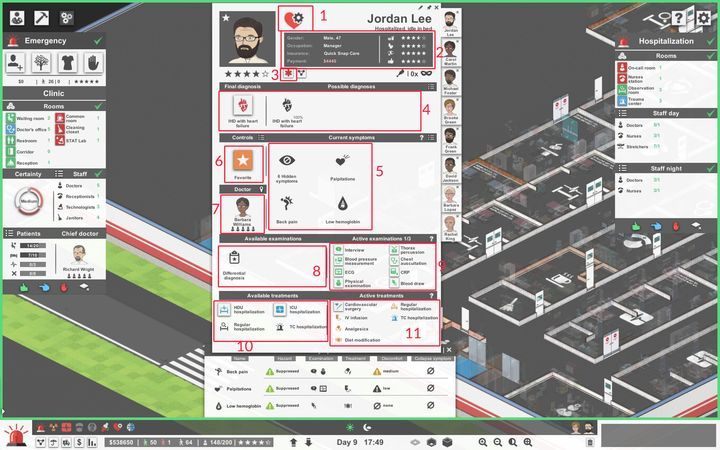The image size is (720, 450).
Task: Click the network graph icon beside the red asterisk
Action: (x=302, y=73)
